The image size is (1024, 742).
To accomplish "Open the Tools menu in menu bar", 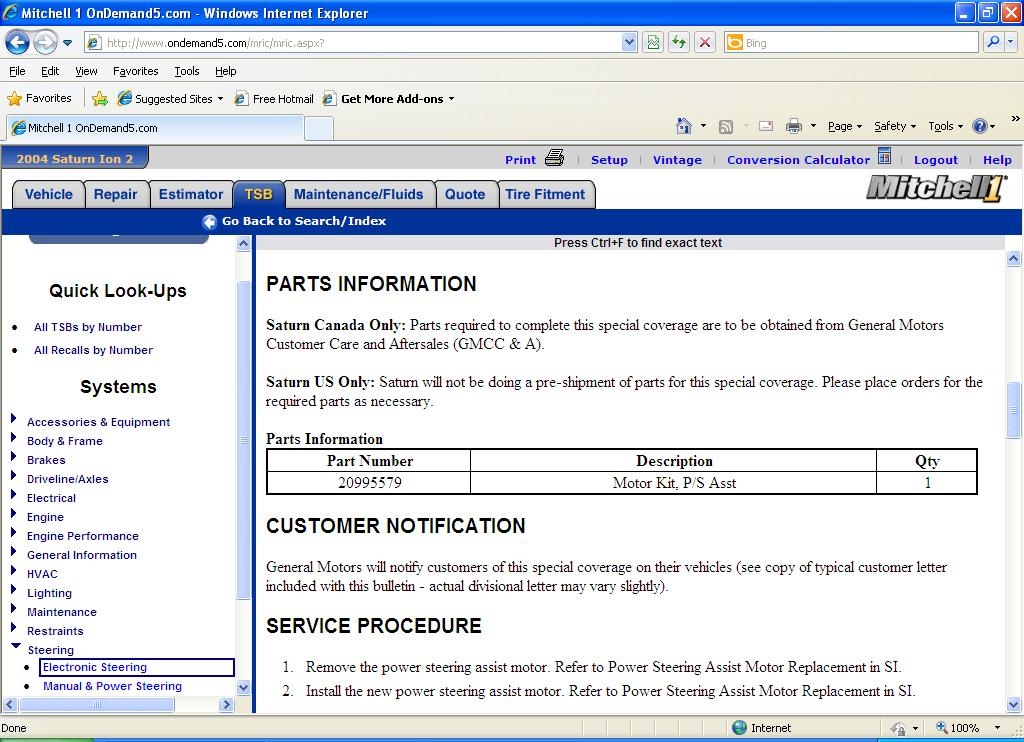I will point(186,71).
